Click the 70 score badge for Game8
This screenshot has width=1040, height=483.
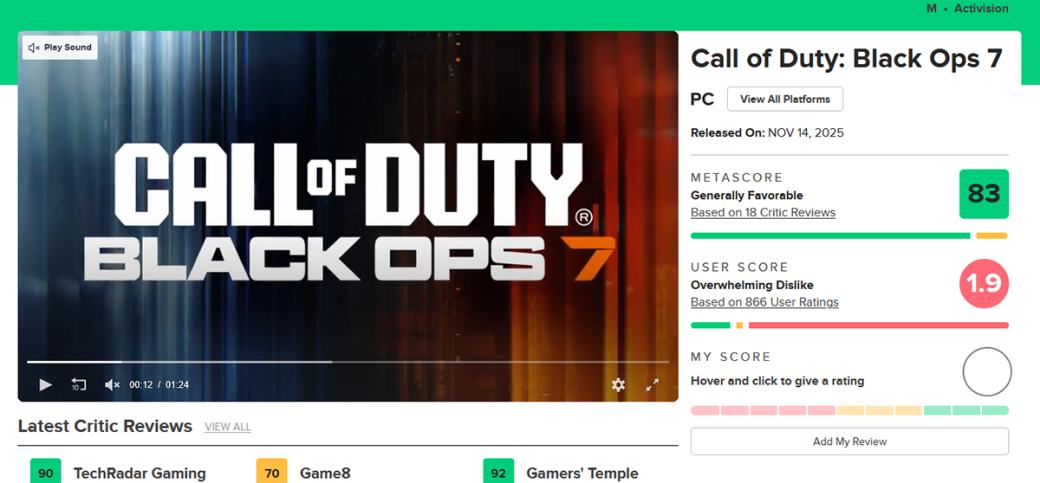tap(272, 470)
